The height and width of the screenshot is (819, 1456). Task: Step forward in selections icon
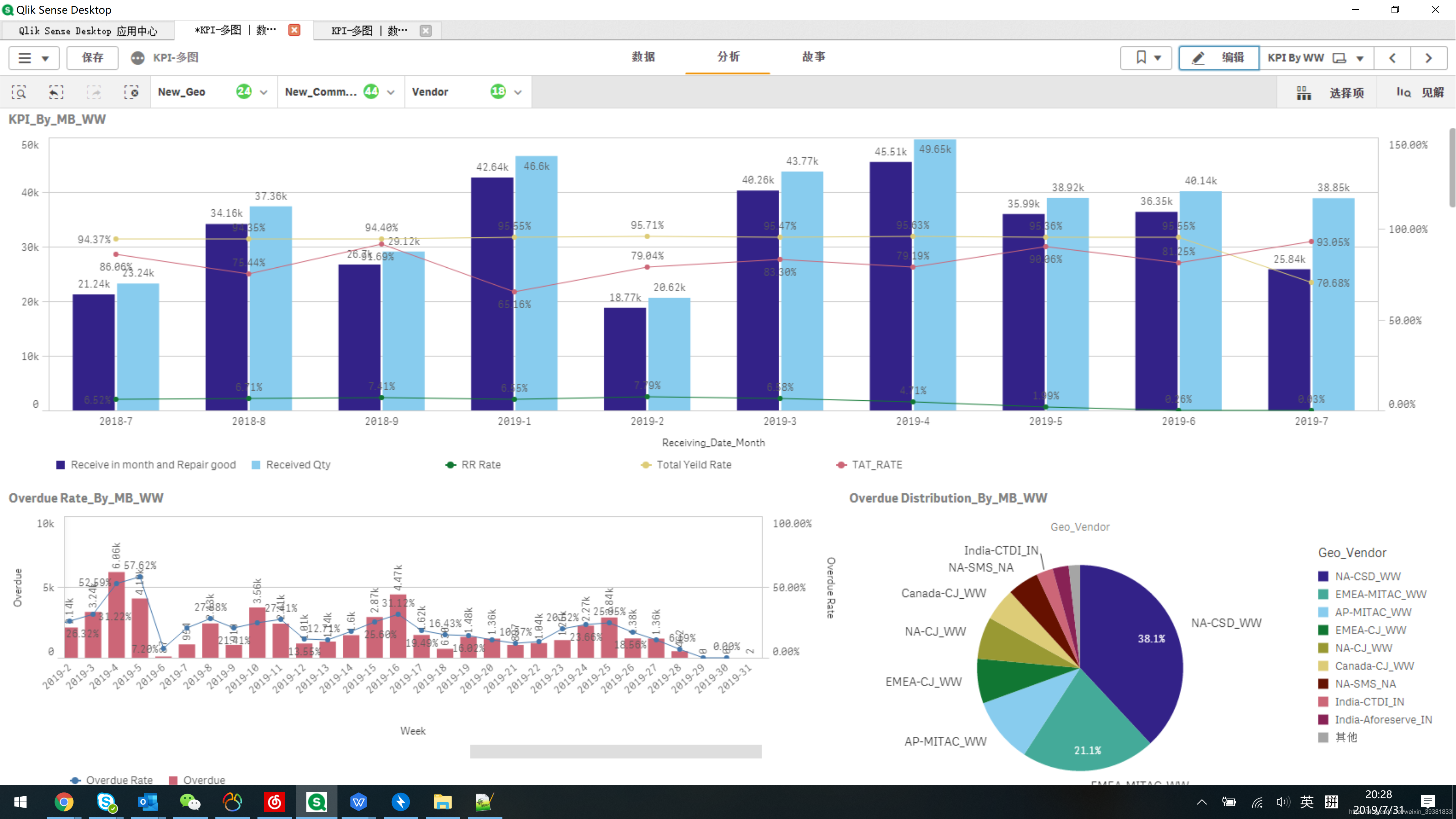[x=94, y=92]
